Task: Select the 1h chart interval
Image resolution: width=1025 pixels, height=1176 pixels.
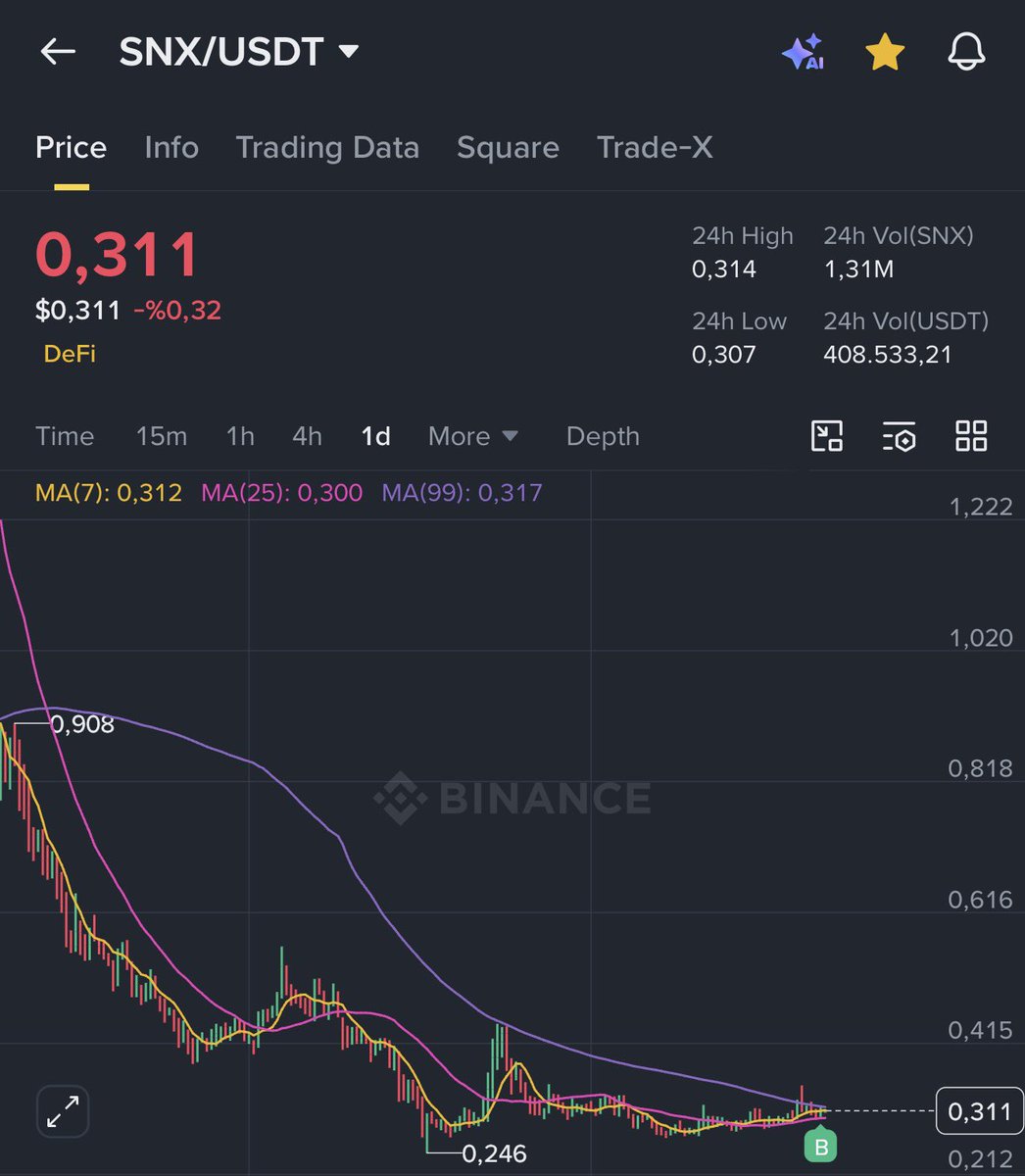Action: [x=240, y=436]
